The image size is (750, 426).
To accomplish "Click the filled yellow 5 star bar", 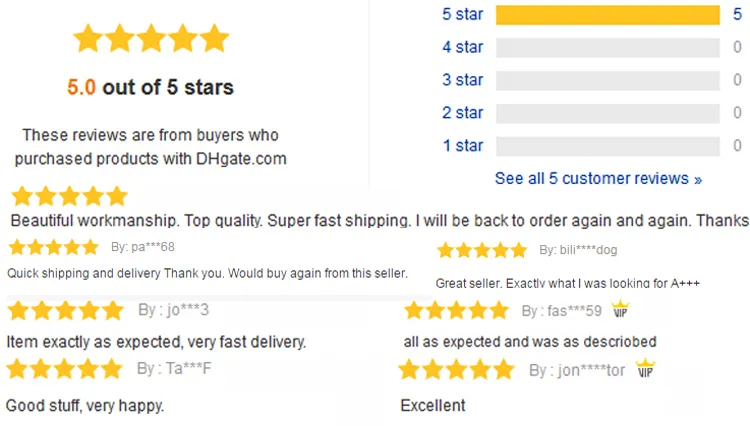I will [x=607, y=15].
